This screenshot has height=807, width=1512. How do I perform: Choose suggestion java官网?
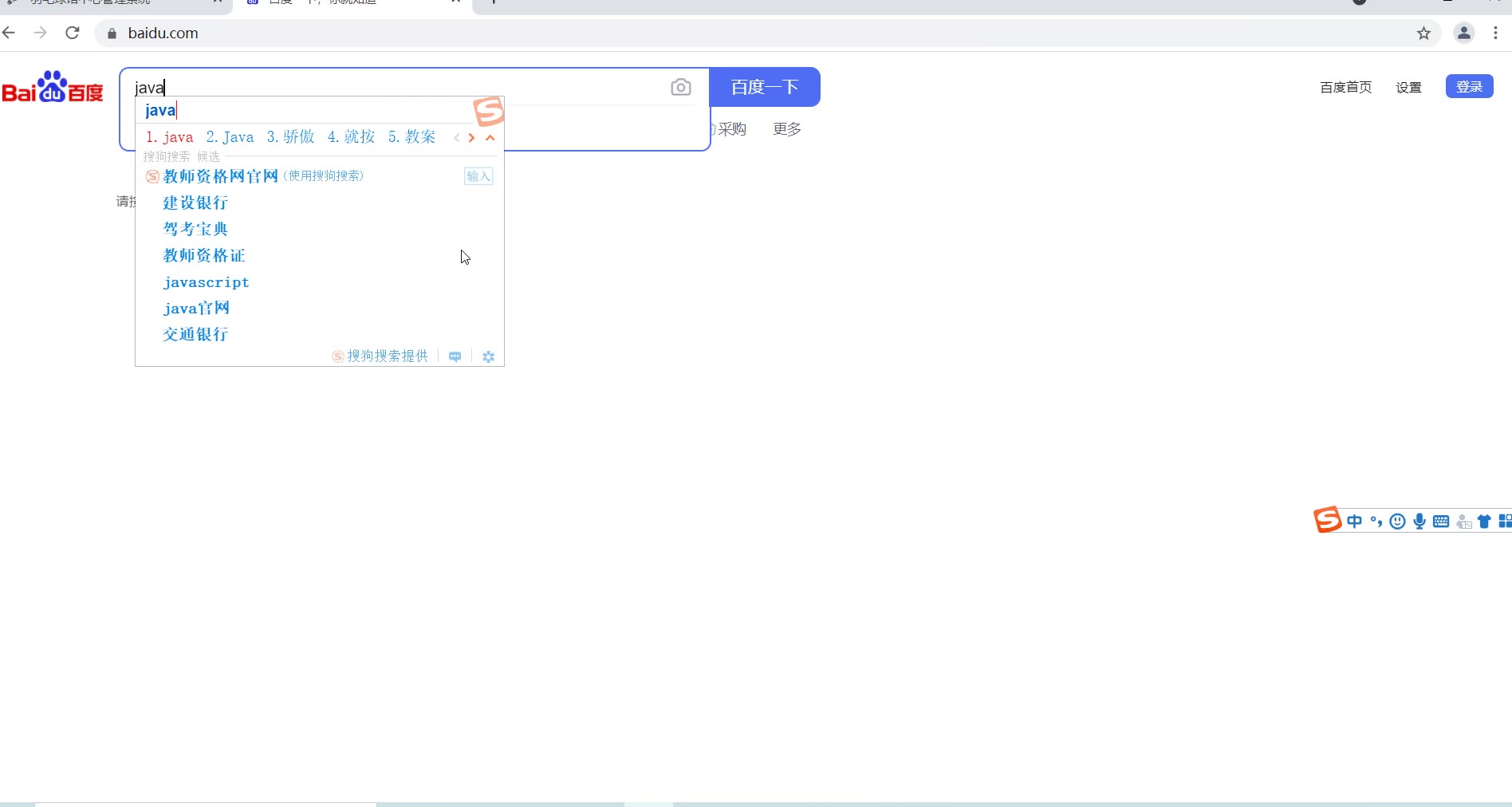pos(196,308)
